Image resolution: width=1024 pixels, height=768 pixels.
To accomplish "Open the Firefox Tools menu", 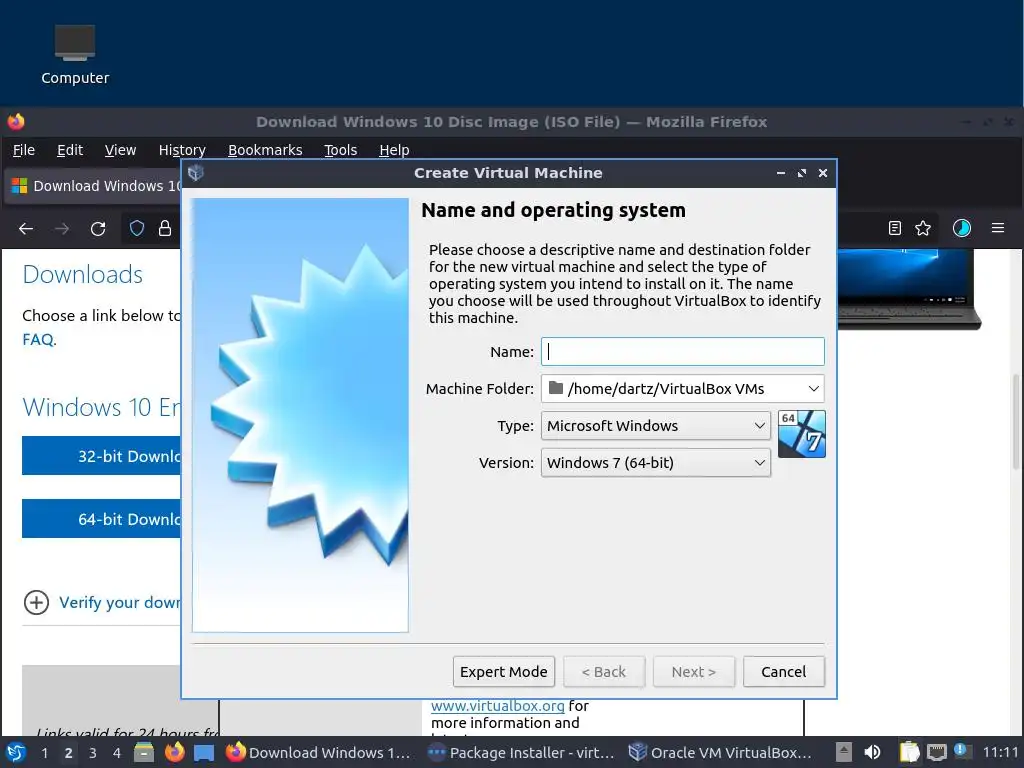I will (x=340, y=150).
